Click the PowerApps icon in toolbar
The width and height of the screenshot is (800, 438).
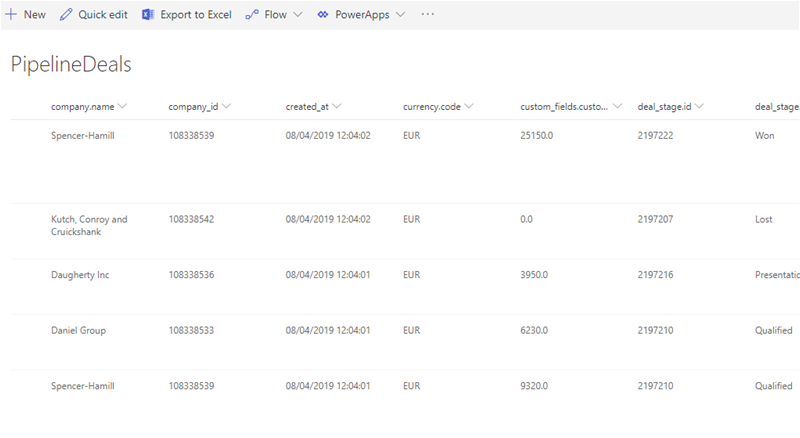[x=323, y=15]
